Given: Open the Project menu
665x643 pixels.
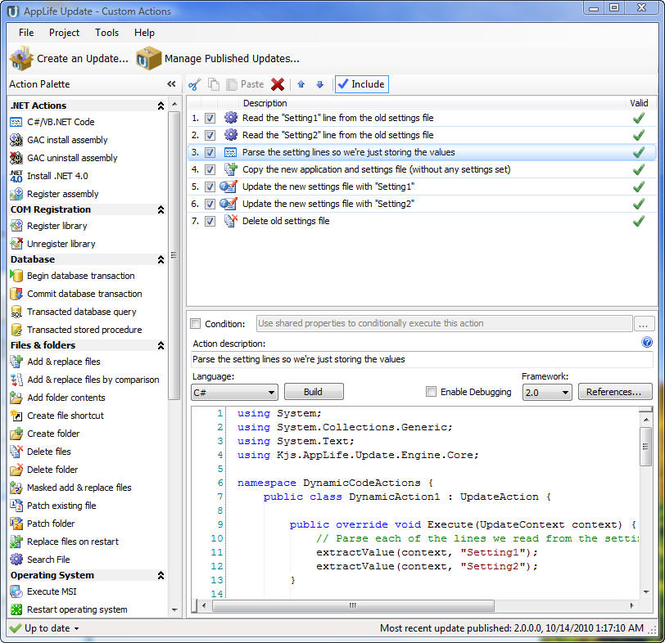Looking at the screenshot, I should [x=64, y=33].
